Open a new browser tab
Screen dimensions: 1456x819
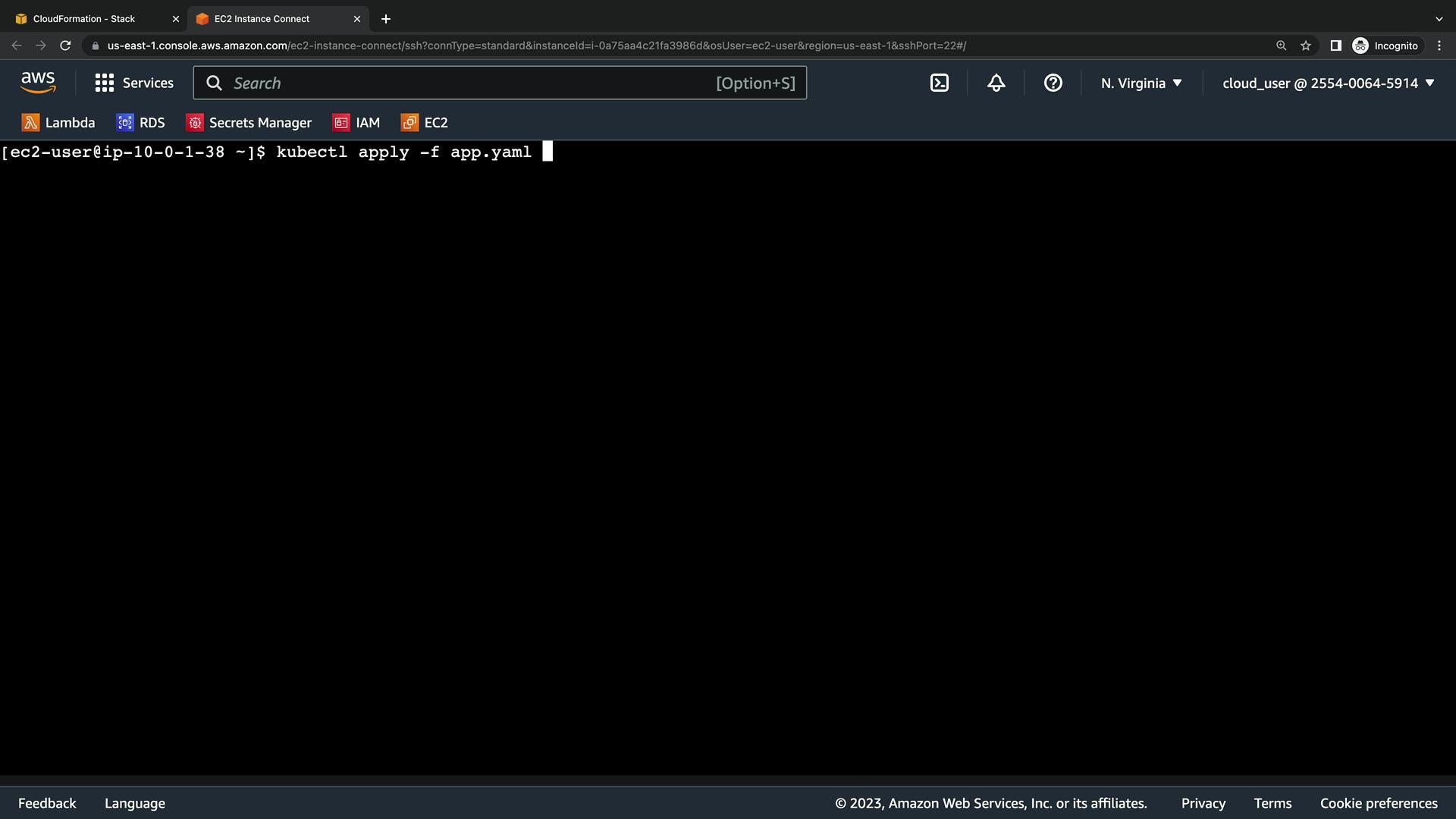coord(386,19)
